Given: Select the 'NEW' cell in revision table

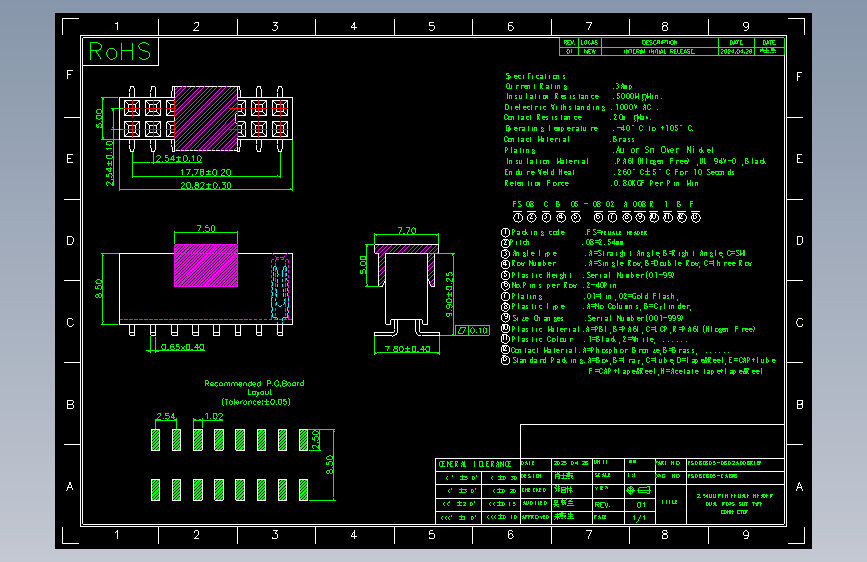Looking at the screenshot, I should pos(590,51).
